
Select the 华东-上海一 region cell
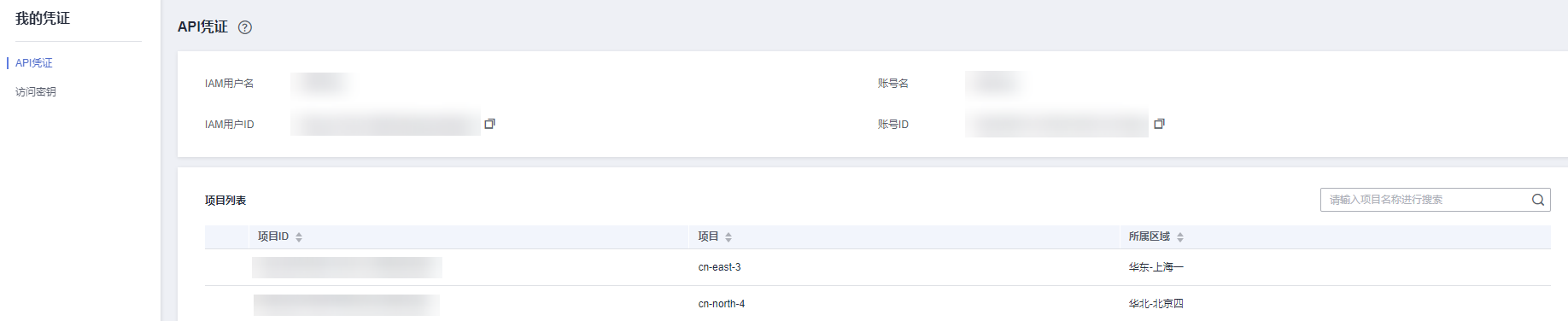coord(1156,267)
